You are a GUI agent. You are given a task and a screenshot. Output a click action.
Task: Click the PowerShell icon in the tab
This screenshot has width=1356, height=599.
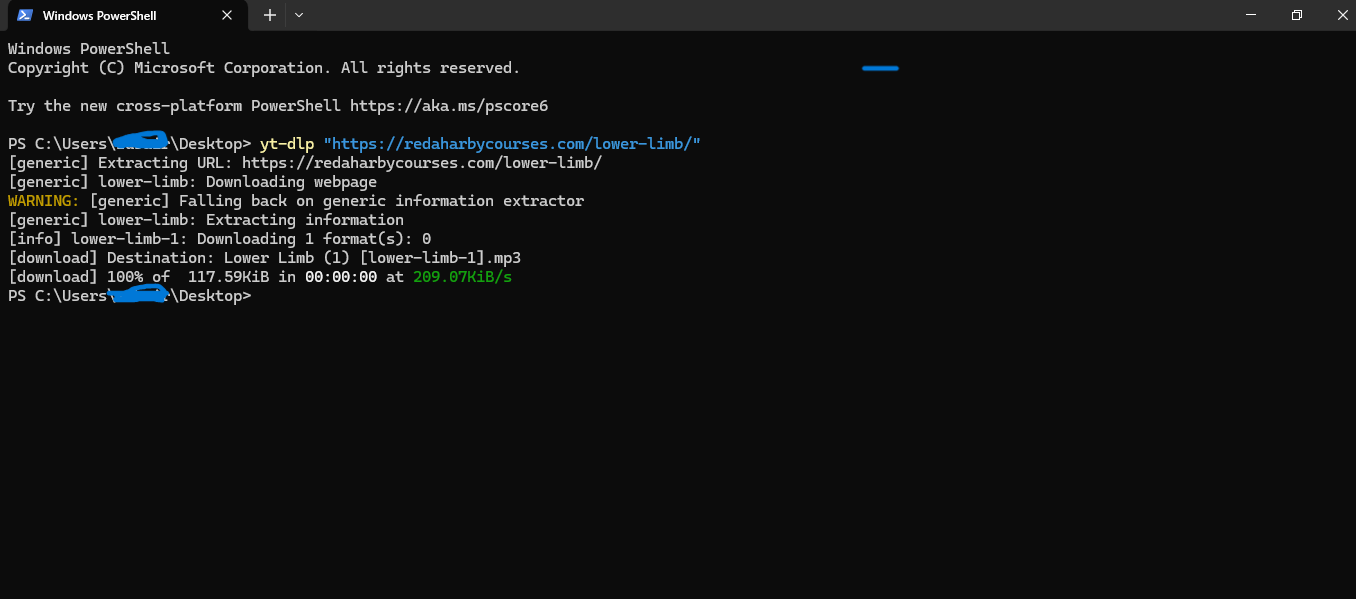(25, 15)
